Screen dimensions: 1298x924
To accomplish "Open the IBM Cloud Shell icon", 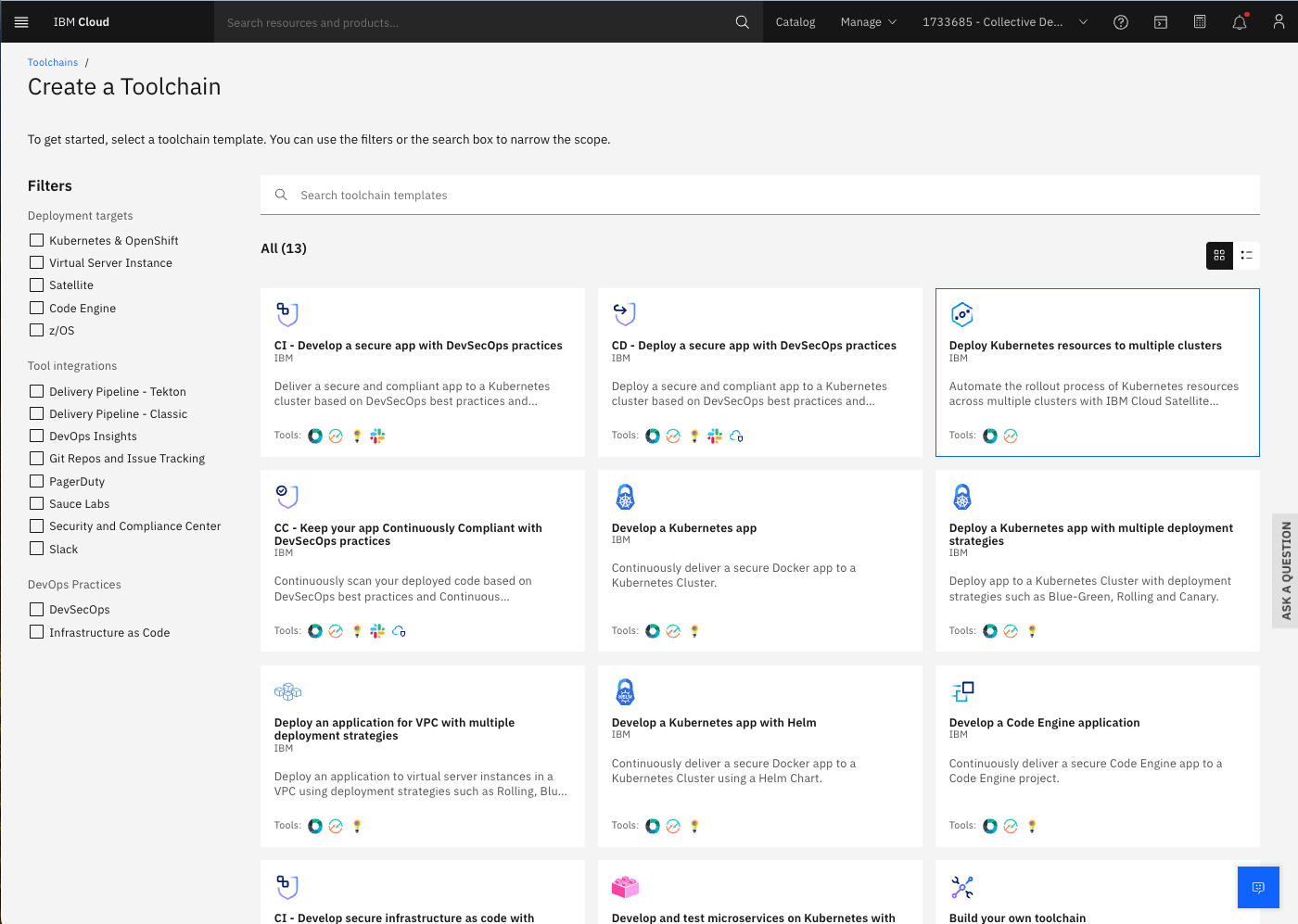I will point(1161,22).
